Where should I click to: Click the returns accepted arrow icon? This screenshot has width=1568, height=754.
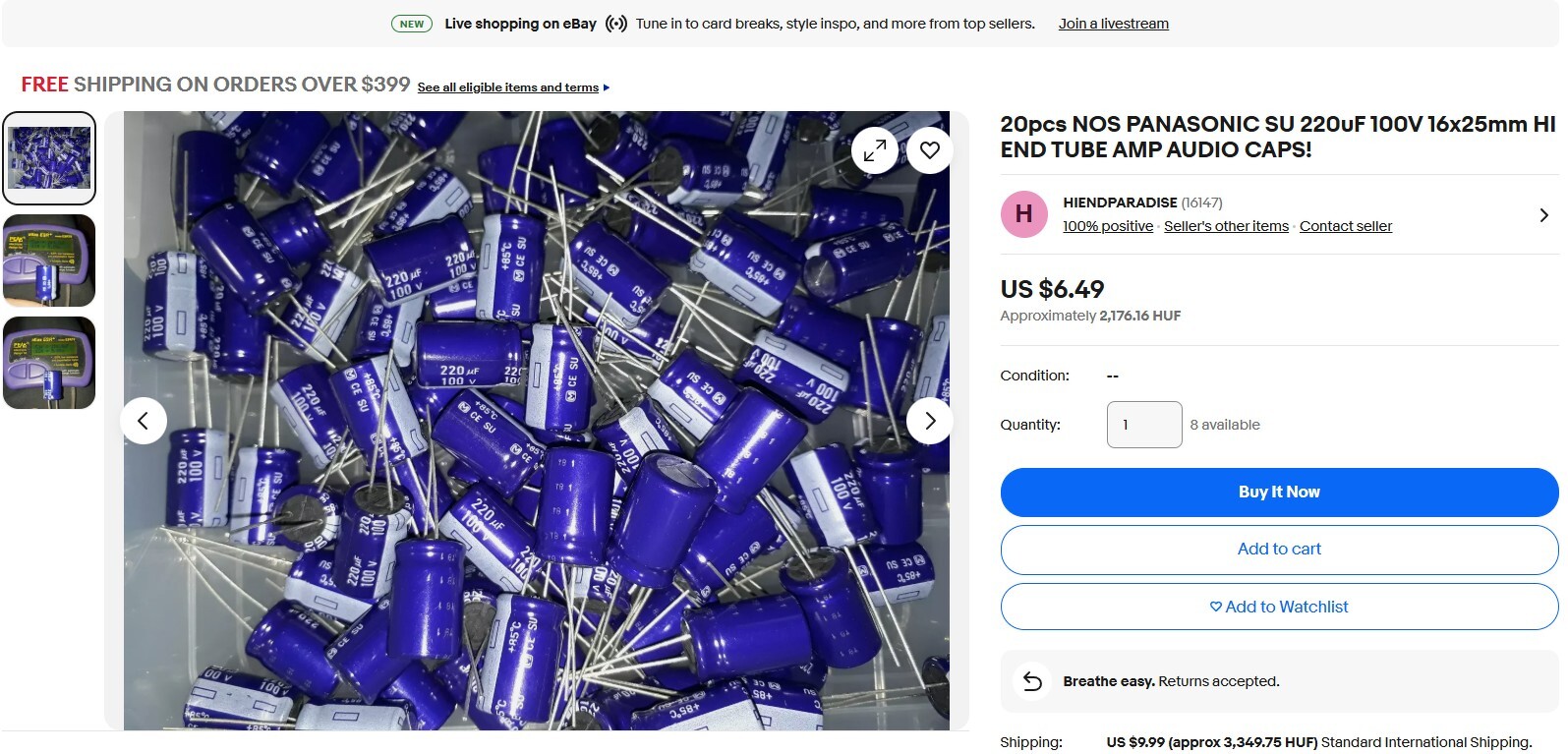point(1032,681)
